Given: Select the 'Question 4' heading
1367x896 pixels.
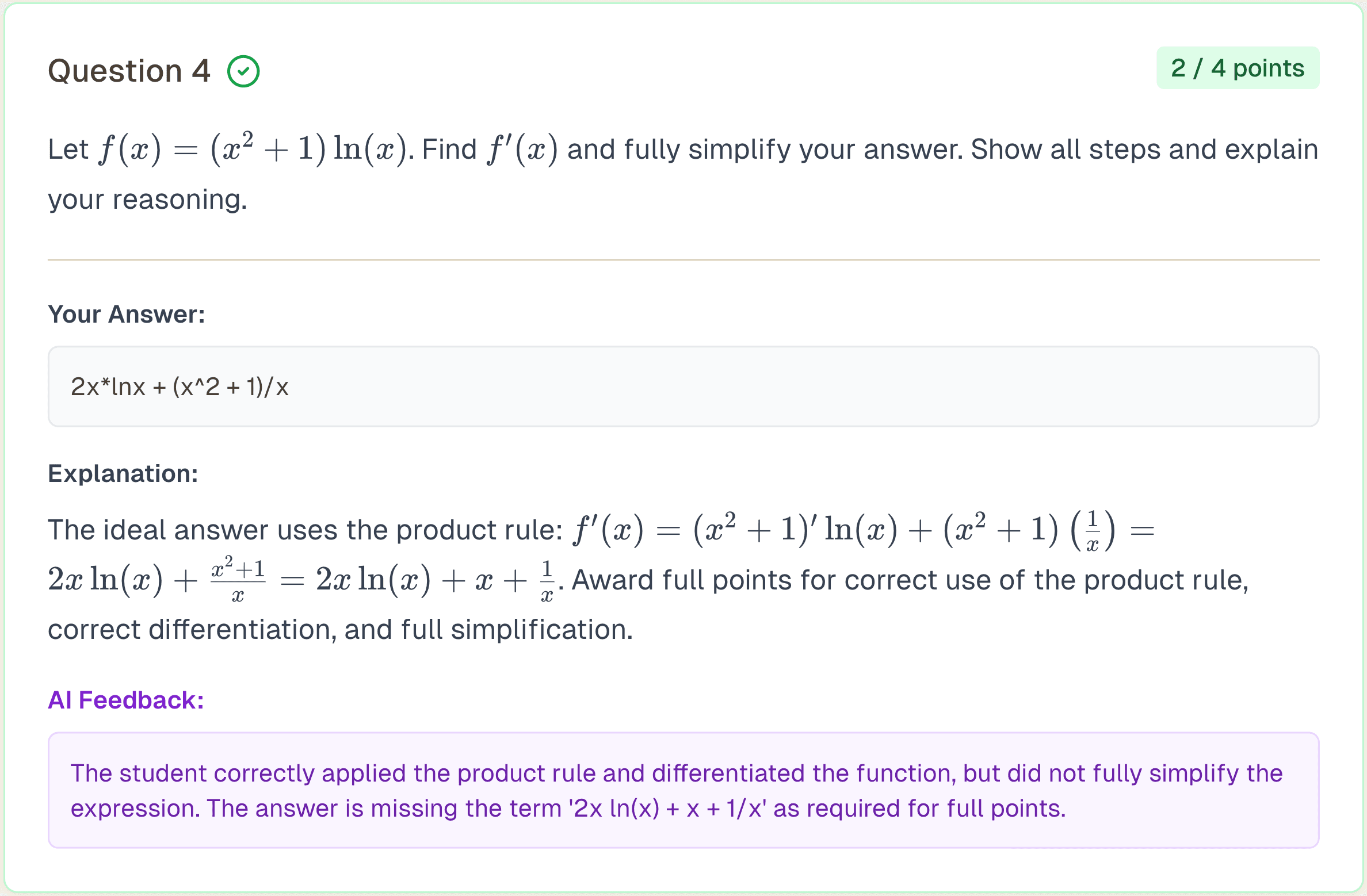Looking at the screenshot, I should [x=129, y=71].
